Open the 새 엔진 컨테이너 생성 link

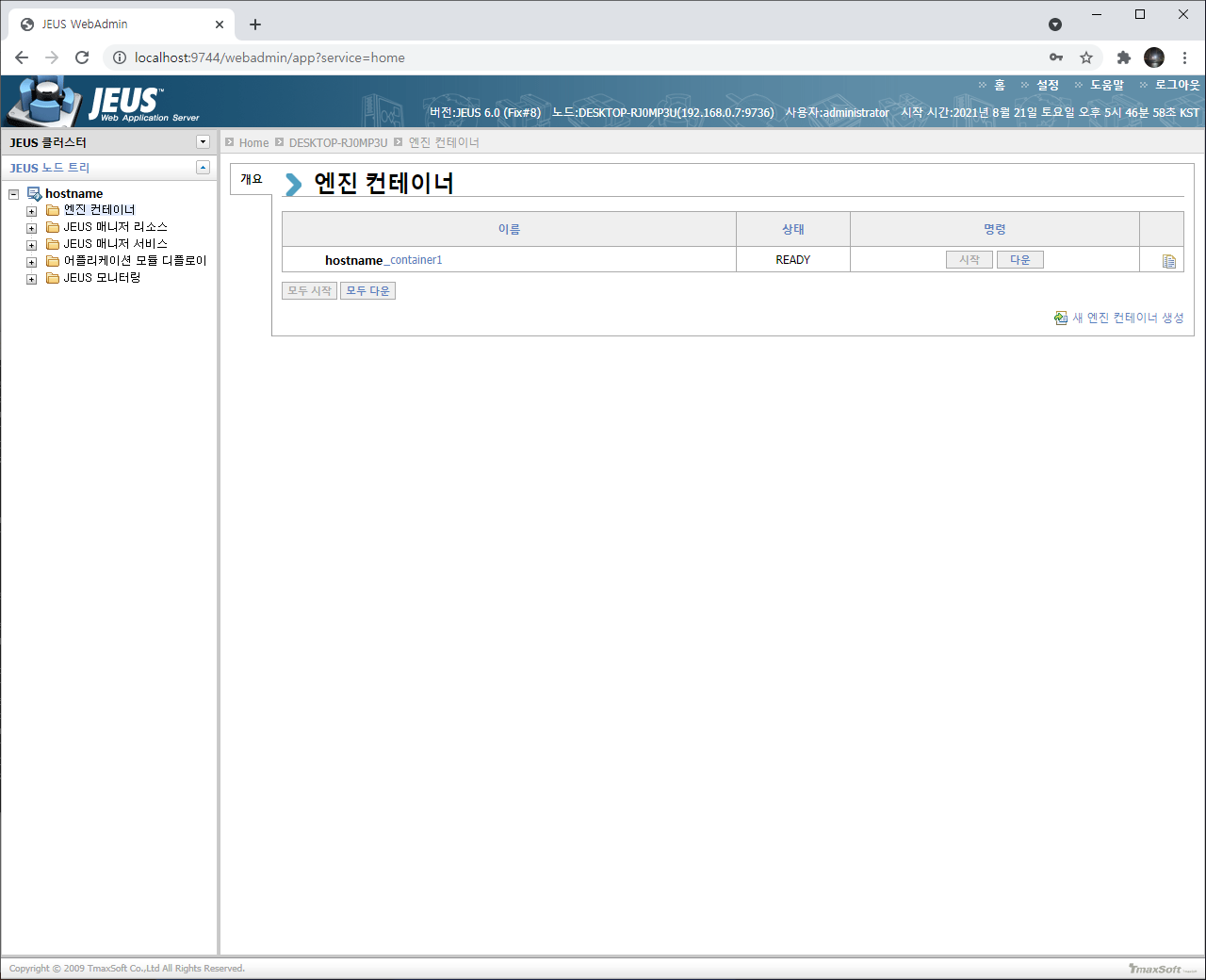pos(1128,318)
